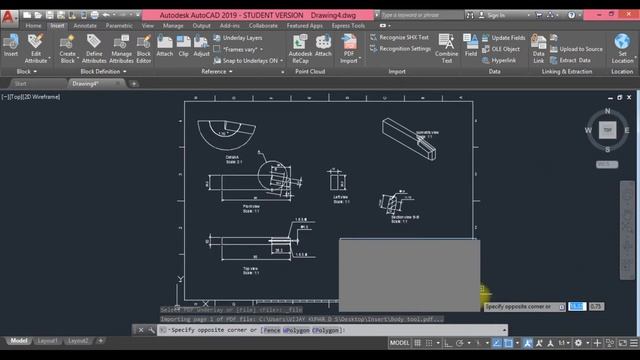Viewport: 640px width, 360px height.
Task: Click the keyword search box
Action: (x=422, y=15)
